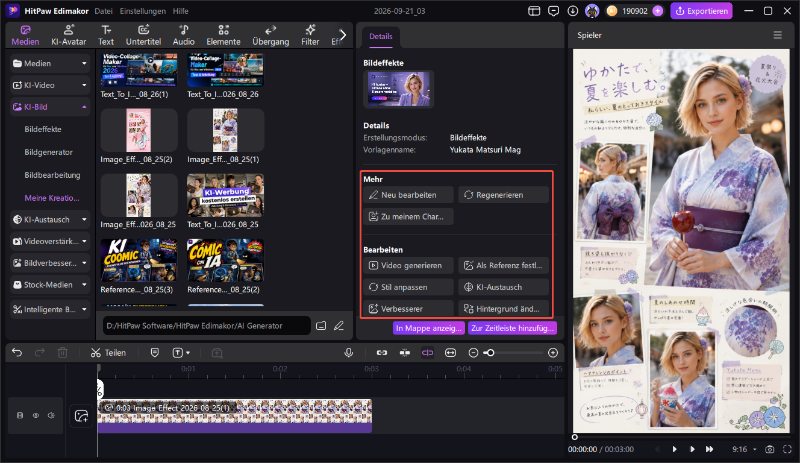
Task: Add a marker with shield icon
Action: click(155, 353)
